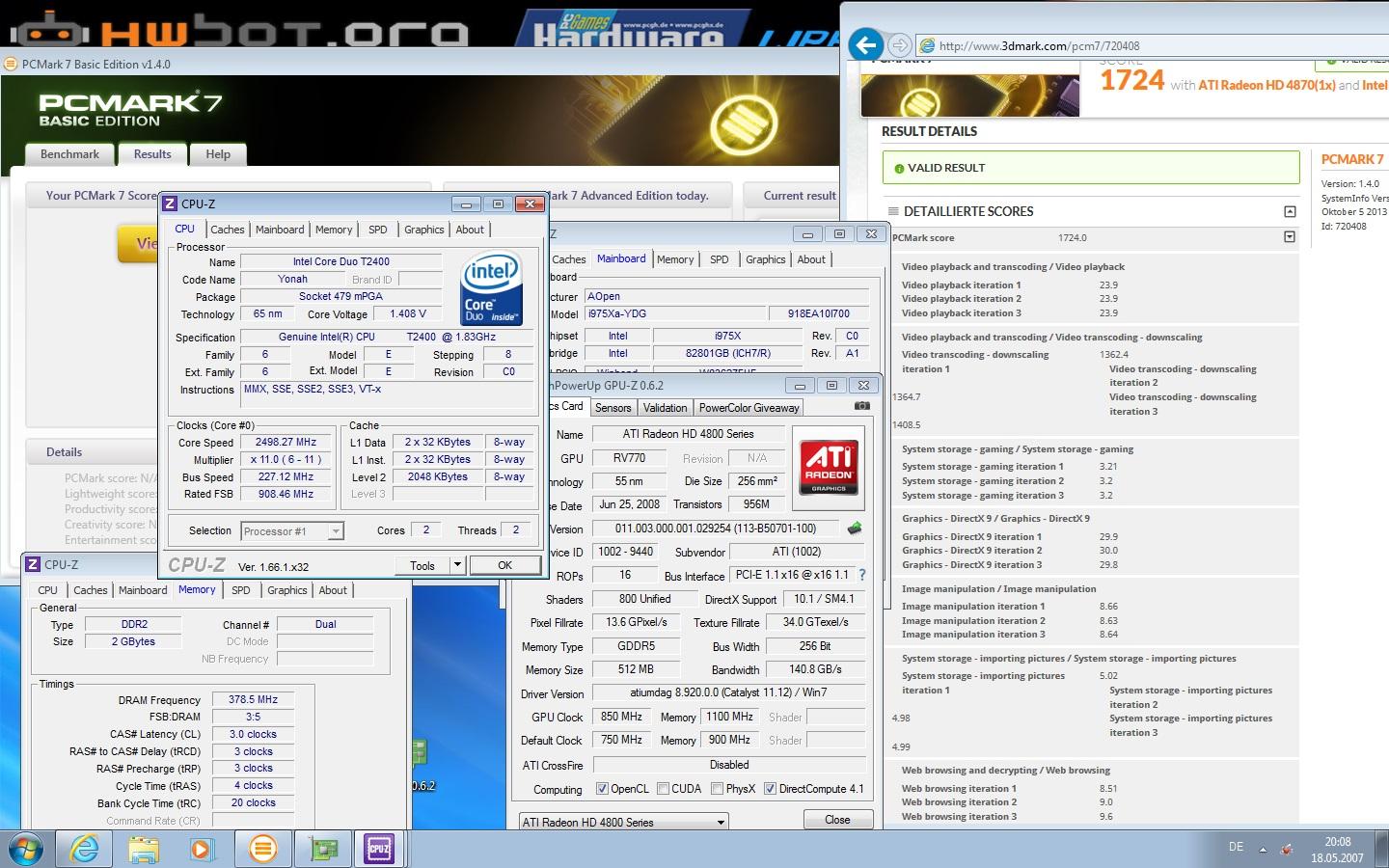Select Graphics tab in top CPU-Z window

(x=424, y=230)
